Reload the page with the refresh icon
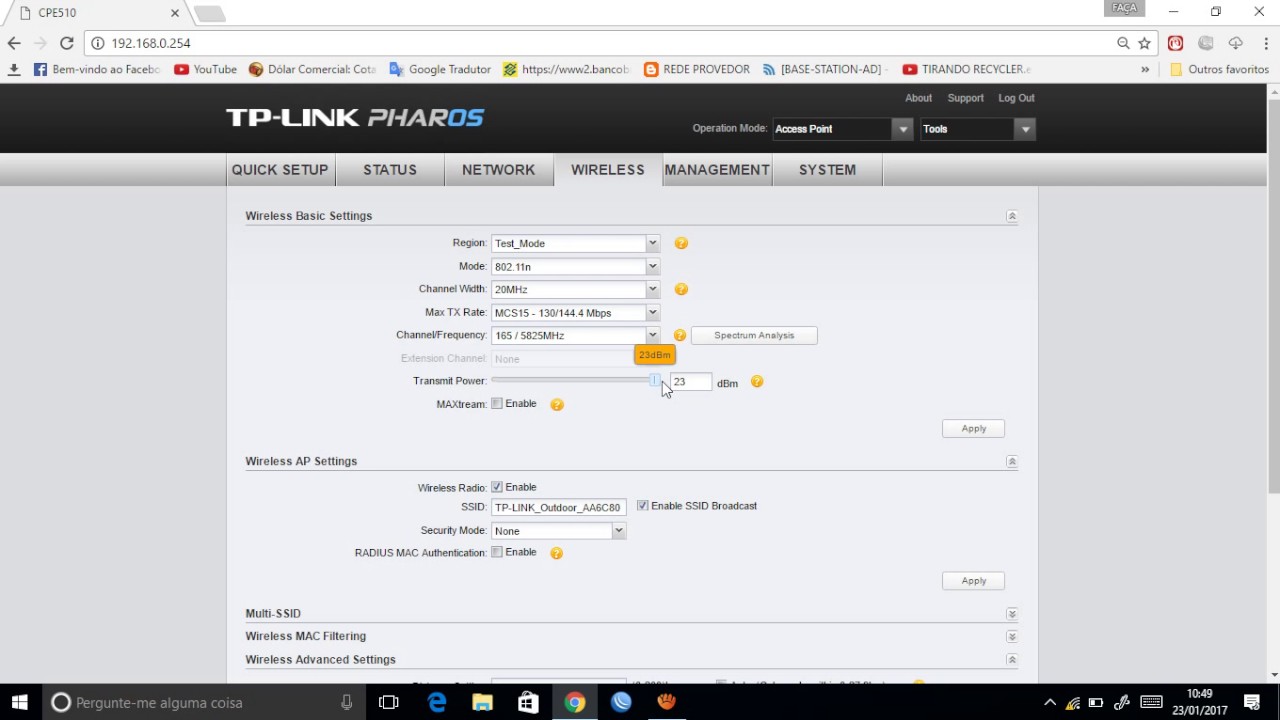1280x720 pixels. click(66, 43)
